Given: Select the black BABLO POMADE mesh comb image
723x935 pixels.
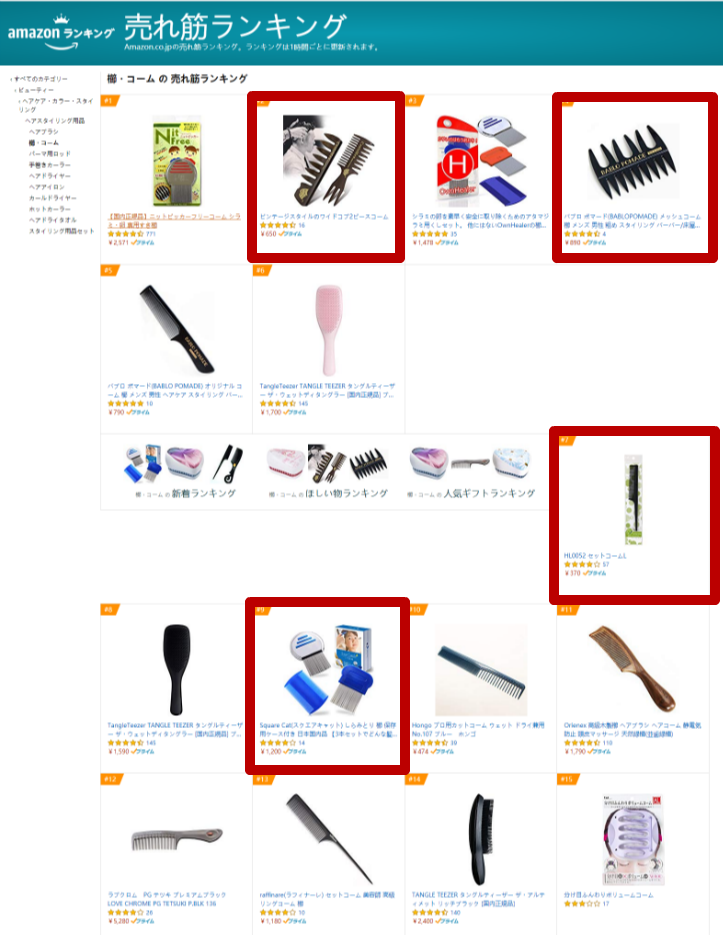Looking at the screenshot, I should point(633,161).
